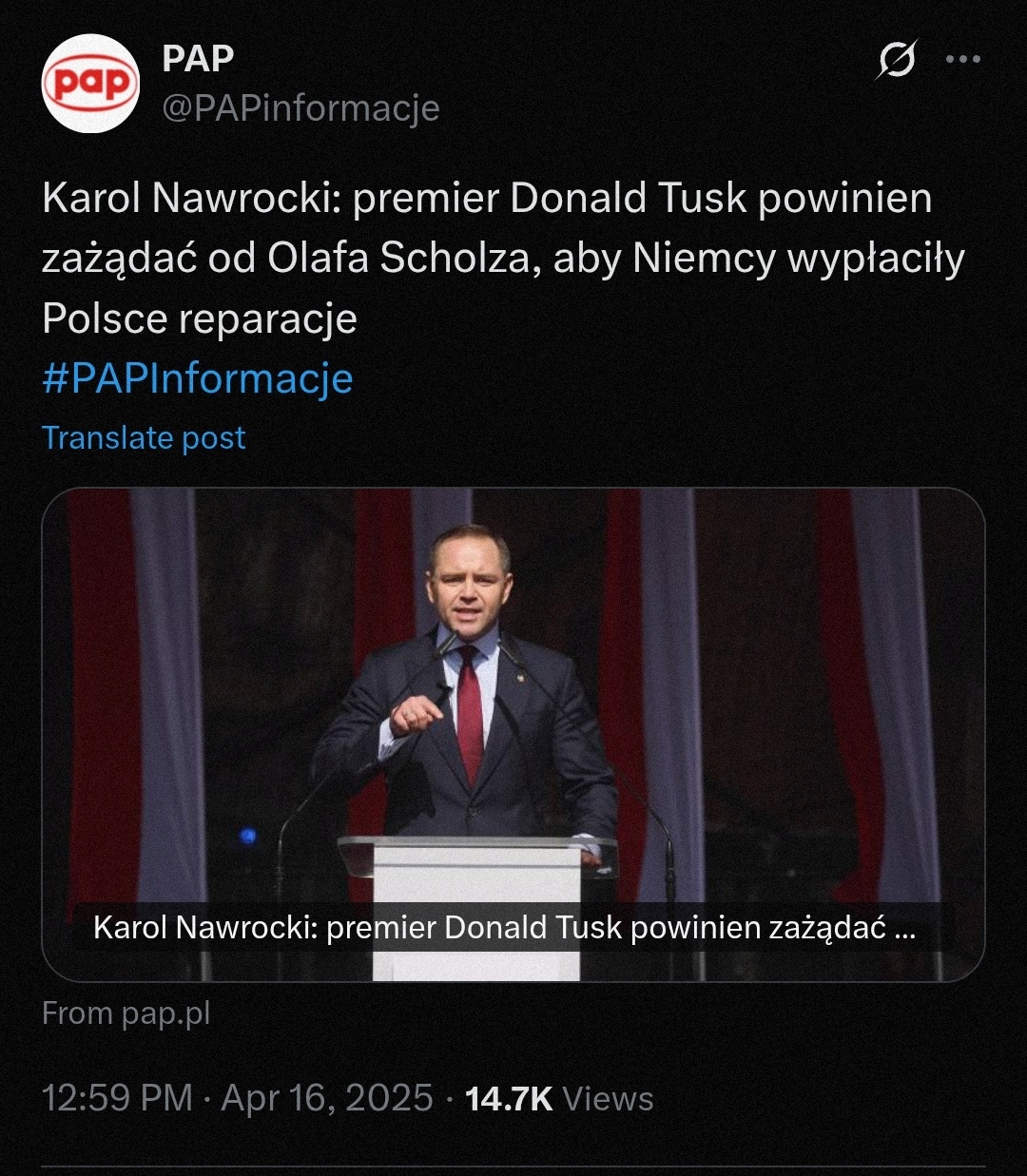Click the Grok slashed-circle icon

(896, 60)
